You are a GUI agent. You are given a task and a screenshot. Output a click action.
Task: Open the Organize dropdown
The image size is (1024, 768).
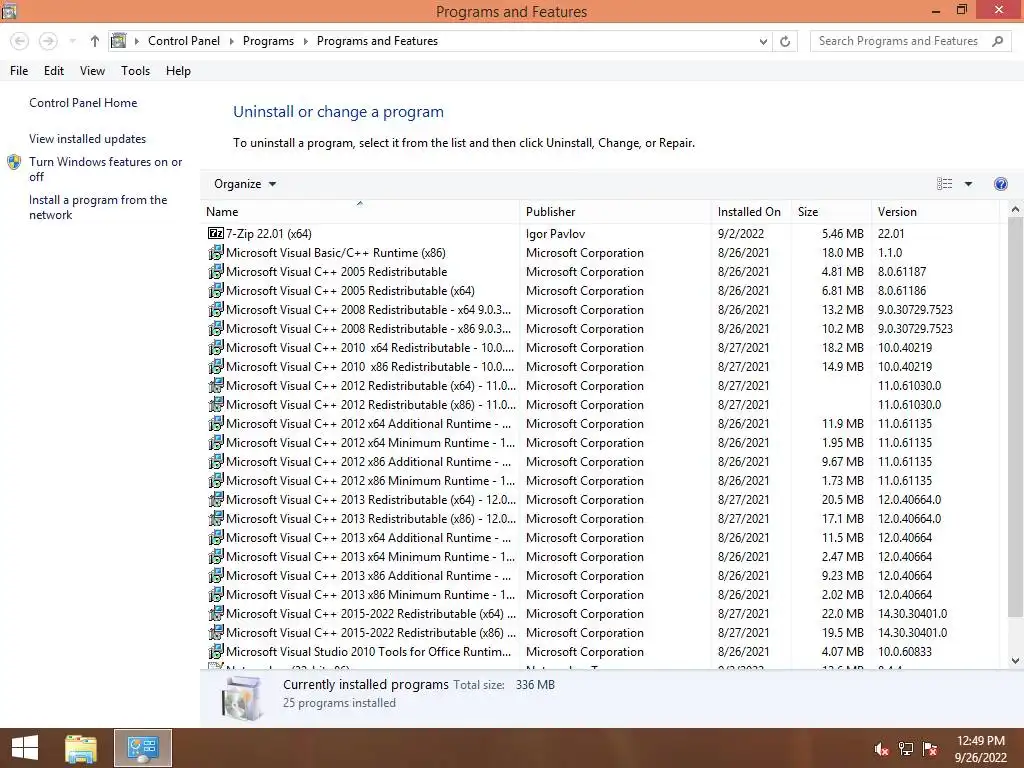click(245, 184)
